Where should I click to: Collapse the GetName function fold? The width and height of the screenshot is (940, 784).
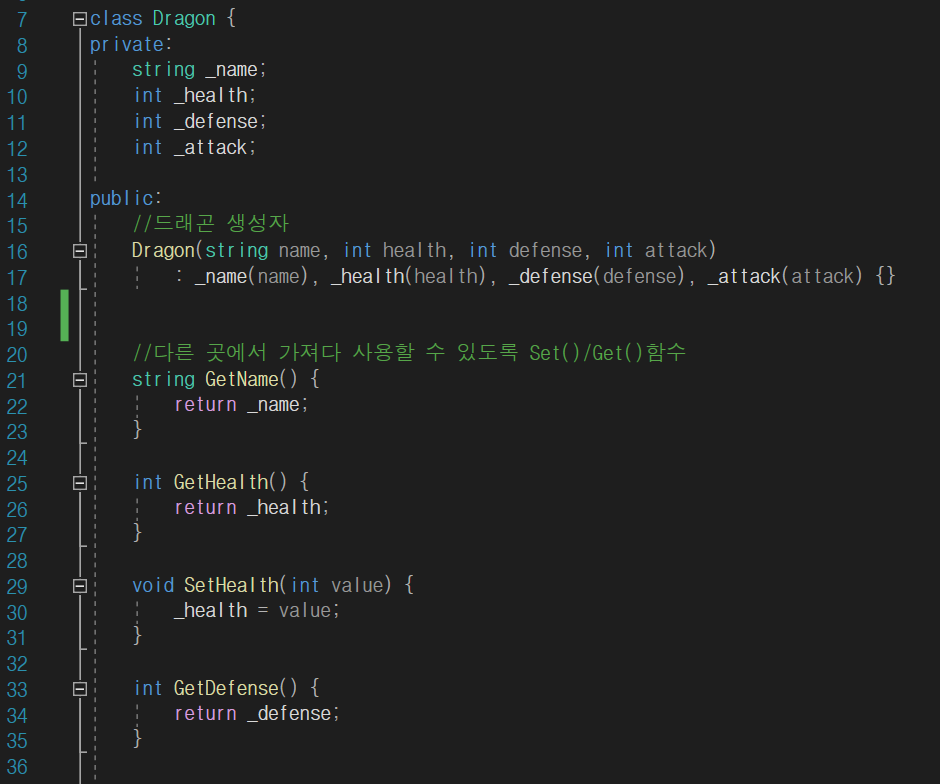(x=80, y=380)
